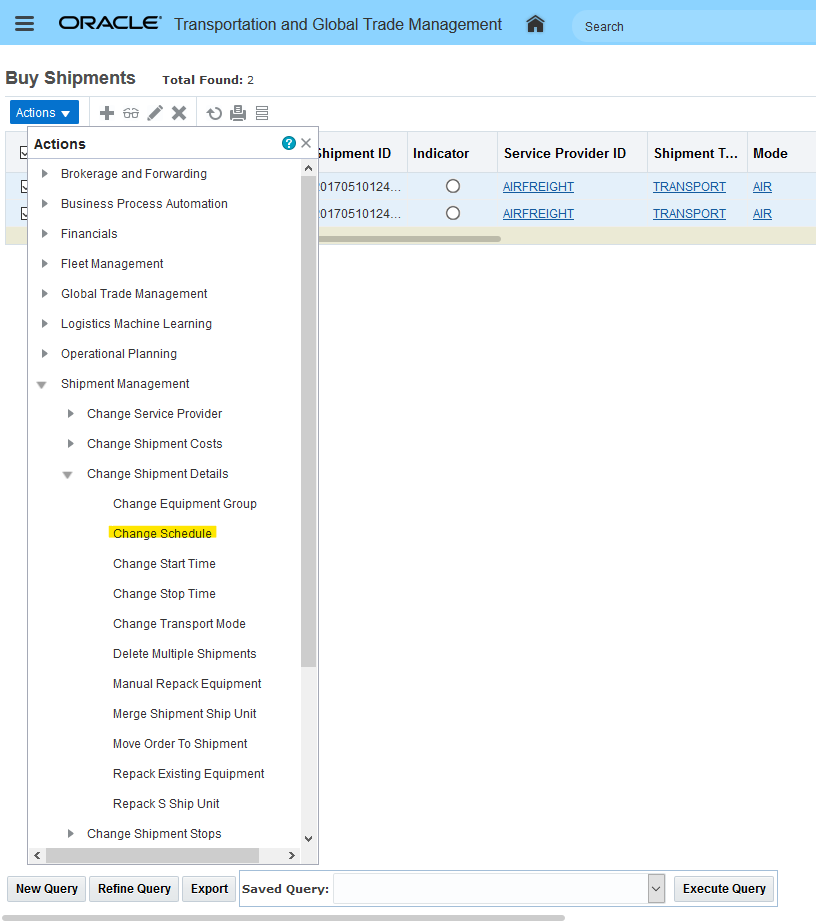The image size is (816, 923).
Task: Expand Brokerage and Forwarding node
Action: (44, 174)
